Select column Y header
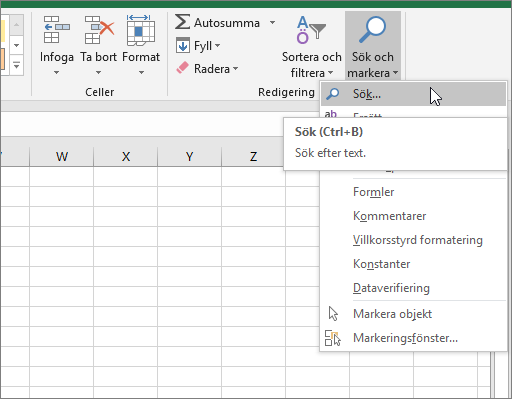Viewport: 512px width, 399px height. (x=189, y=156)
